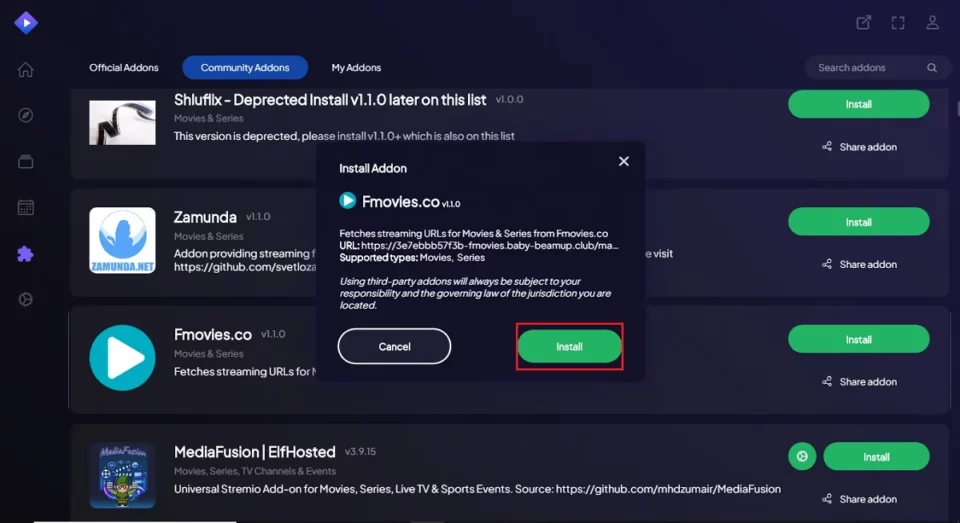Screen dimensions: 960x523
Task: Toggle fullscreen mode icon
Action: (x=898, y=23)
